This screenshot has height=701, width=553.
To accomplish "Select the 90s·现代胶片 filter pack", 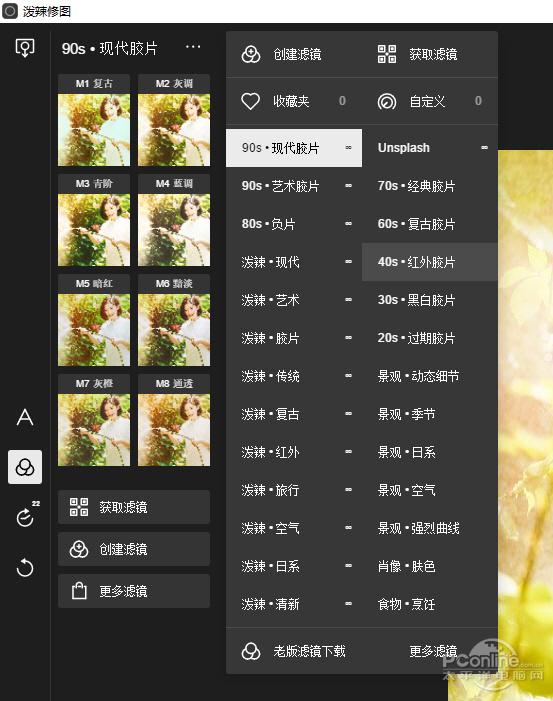I will coord(294,148).
